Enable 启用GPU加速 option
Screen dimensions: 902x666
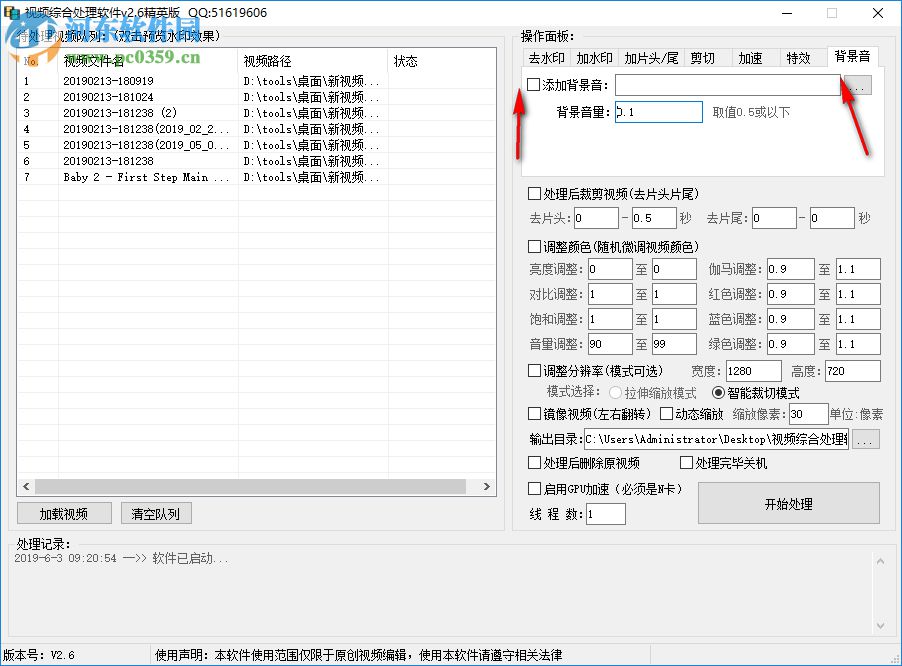(x=535, y=490)
